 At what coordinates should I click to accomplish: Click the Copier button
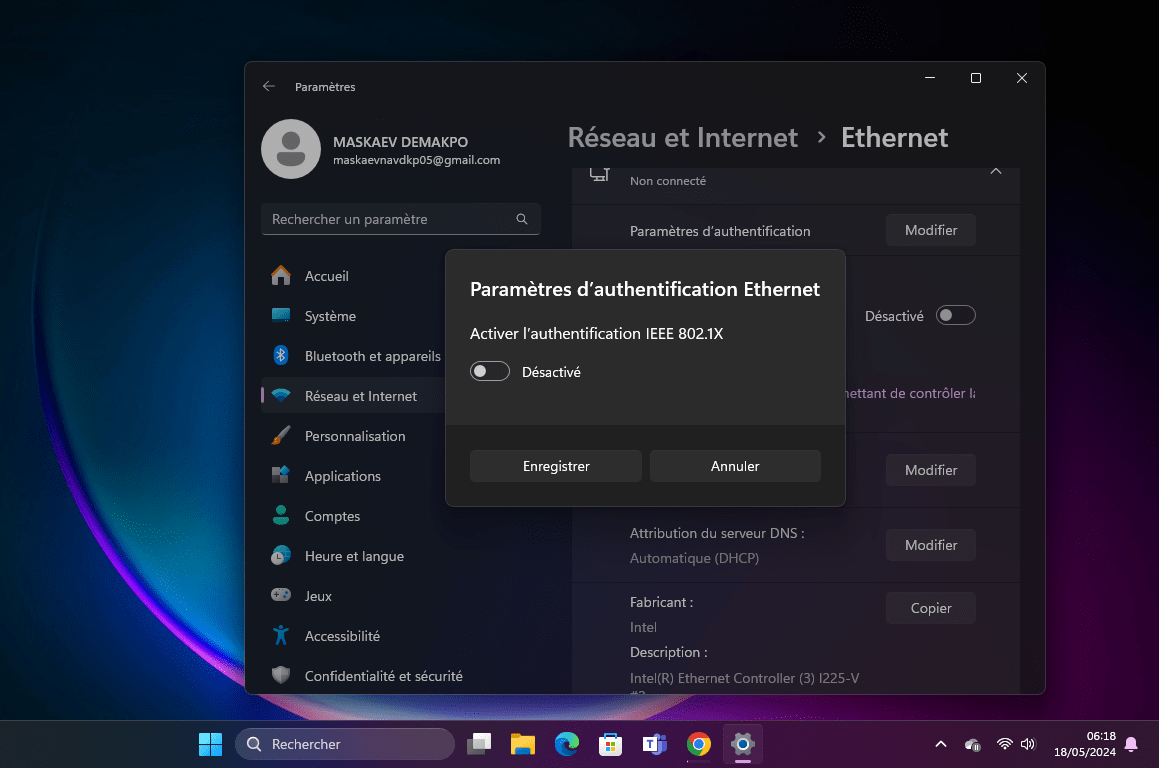coord(931,608)
